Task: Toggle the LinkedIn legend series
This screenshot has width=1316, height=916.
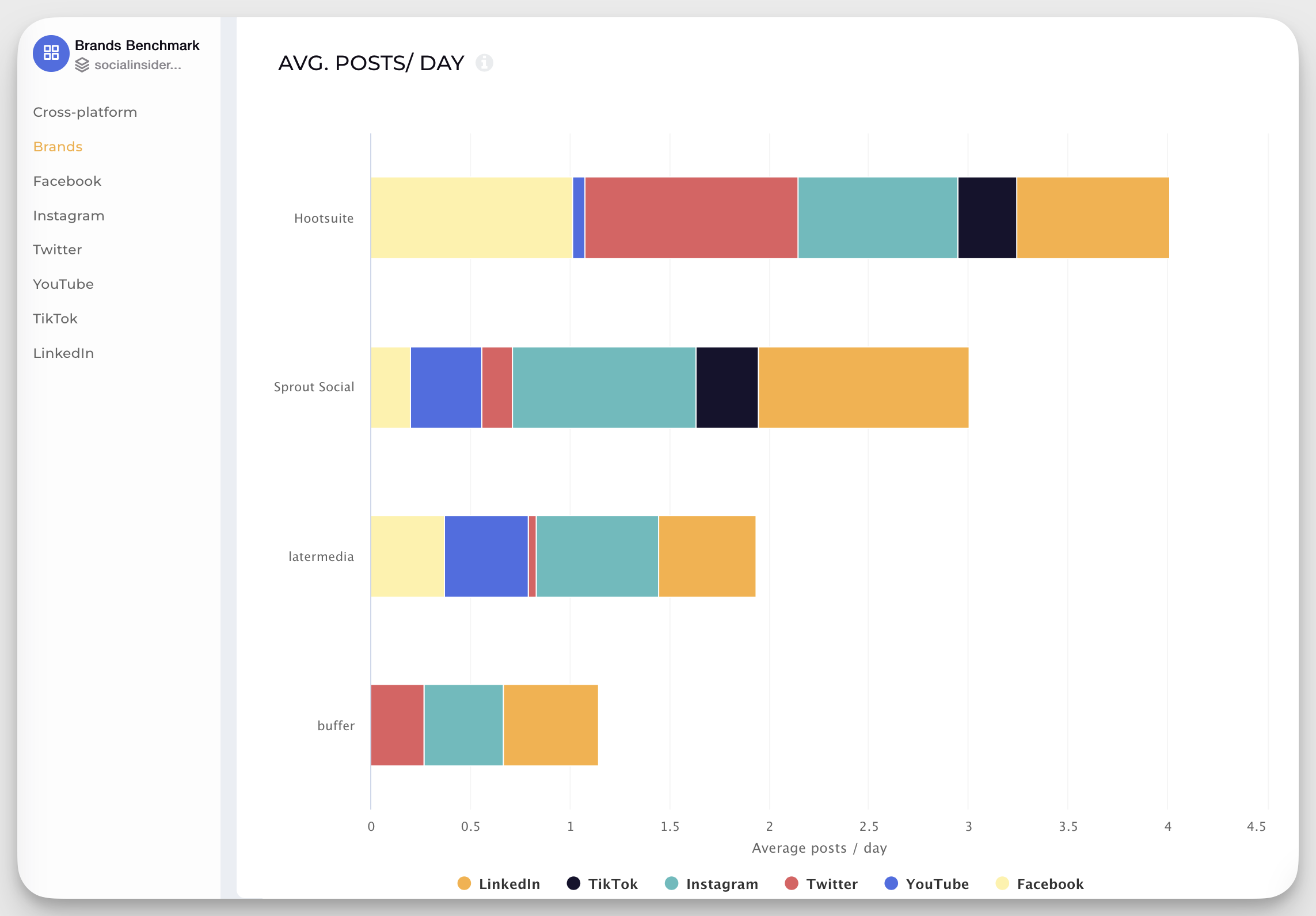Action: (x=499, y=884)
